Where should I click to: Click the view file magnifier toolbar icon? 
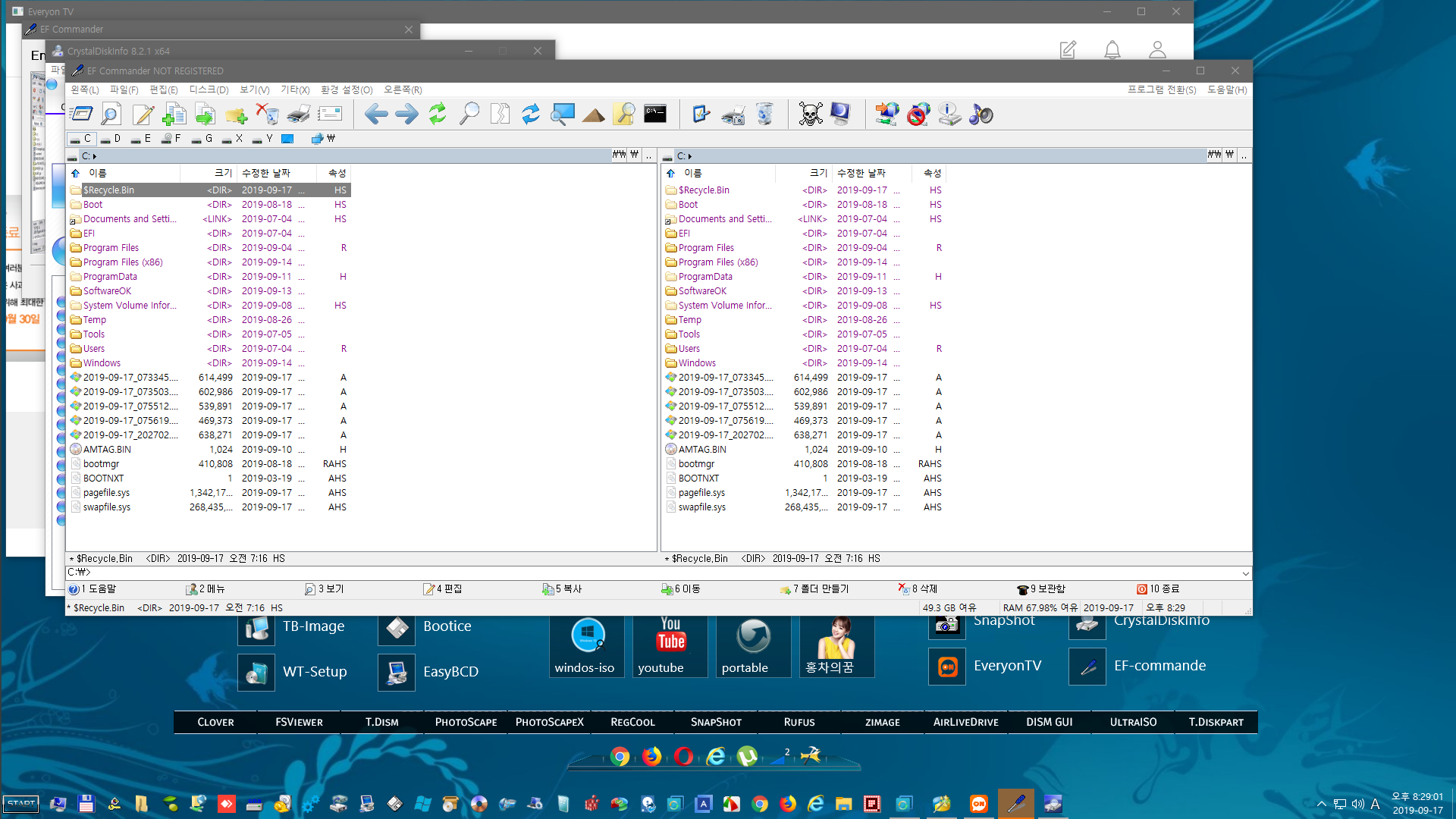point(111,115)
